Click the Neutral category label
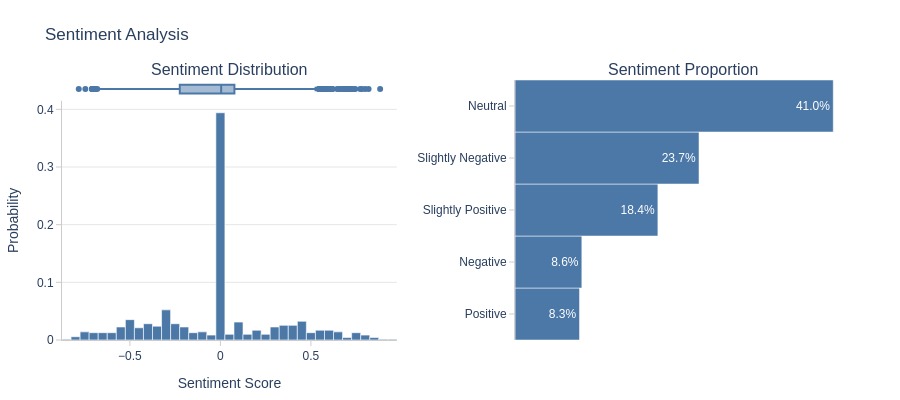This screenshot has width=900, height=400. [487, 106]
